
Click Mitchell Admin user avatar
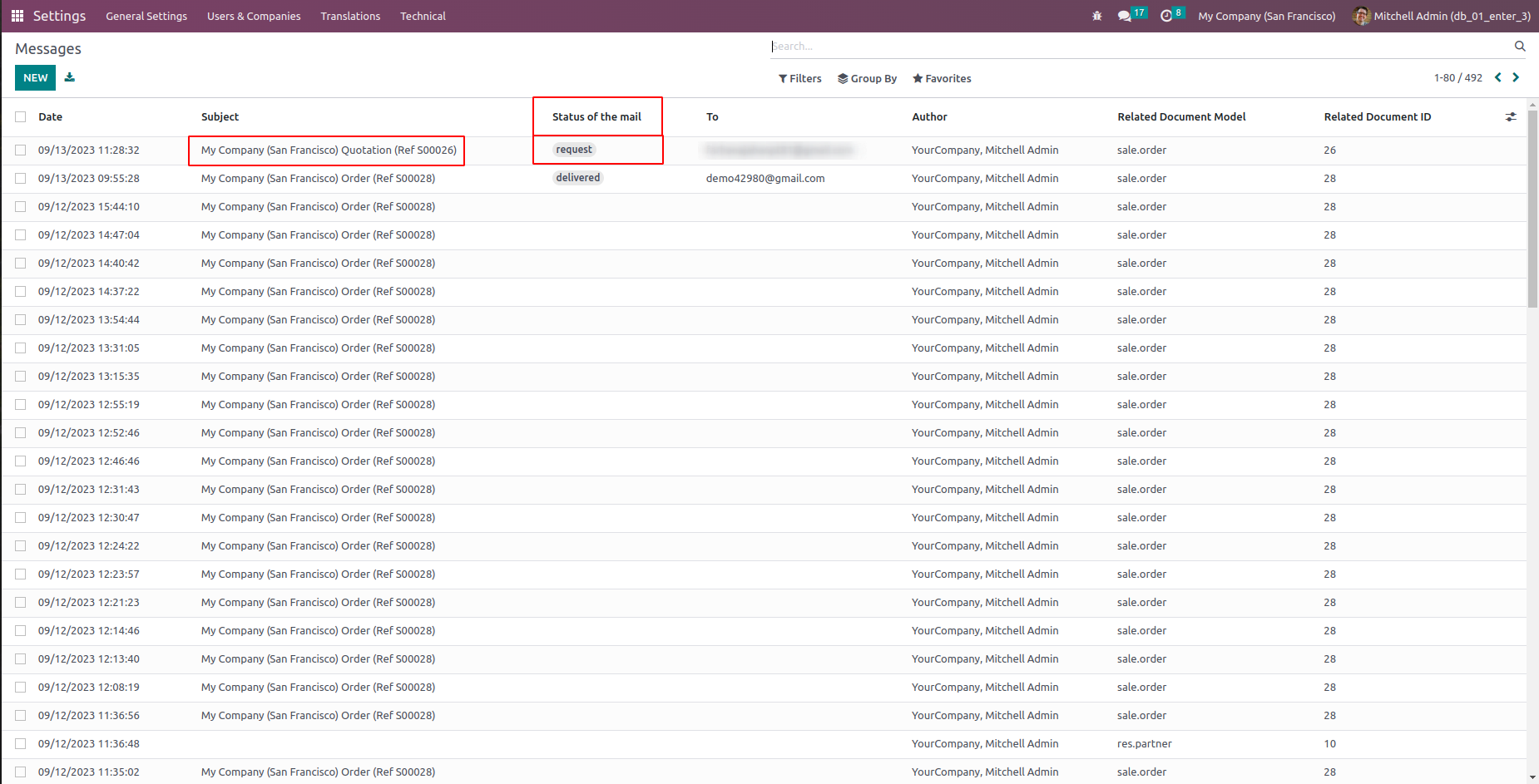(x=1362, y=16)
